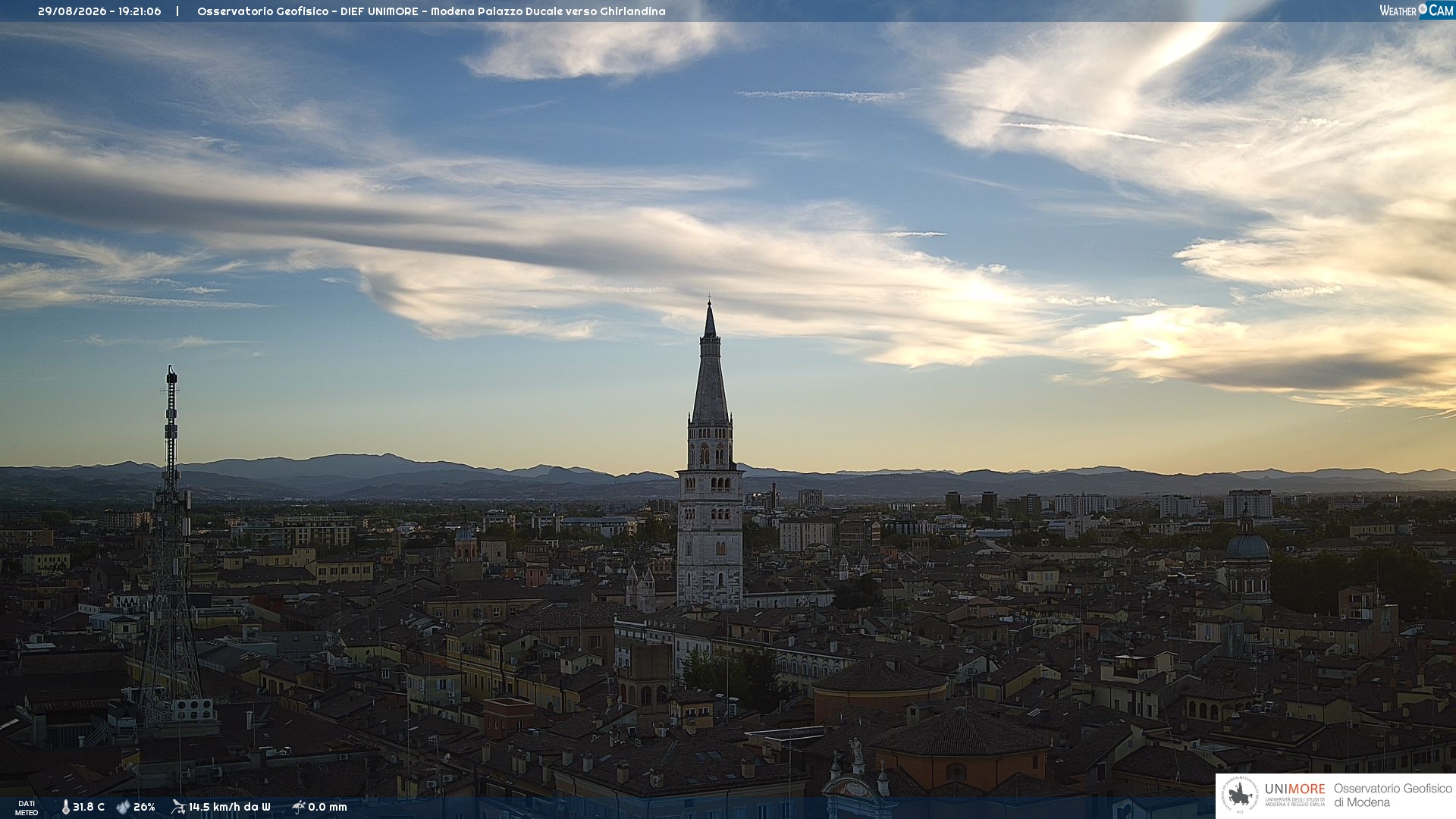Click the telecommunications antenna mast

[171, 546]
